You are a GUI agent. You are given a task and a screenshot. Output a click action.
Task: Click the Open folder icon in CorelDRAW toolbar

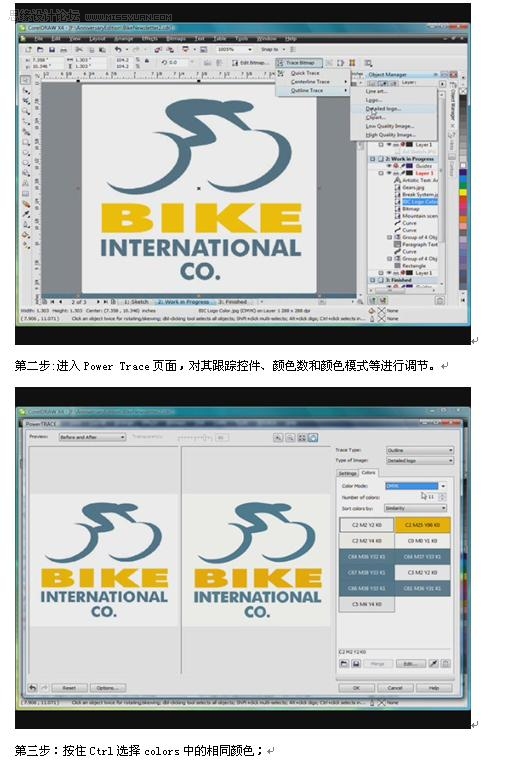coord(40,49)
